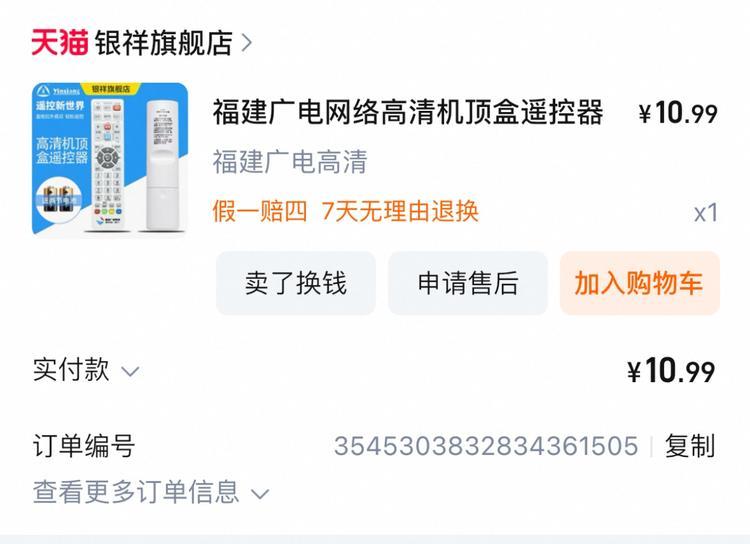View the 假一赔四 guarantee tag

tap(259, 211)
